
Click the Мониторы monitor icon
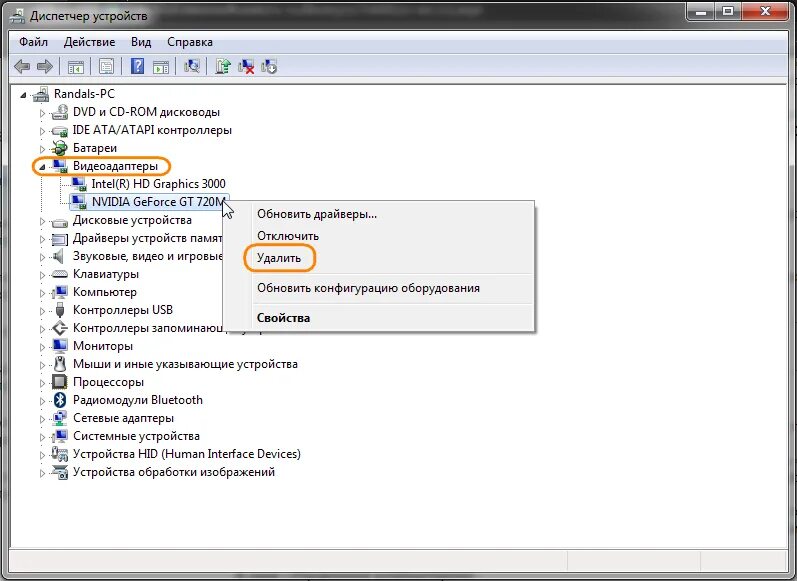(59, 346)
